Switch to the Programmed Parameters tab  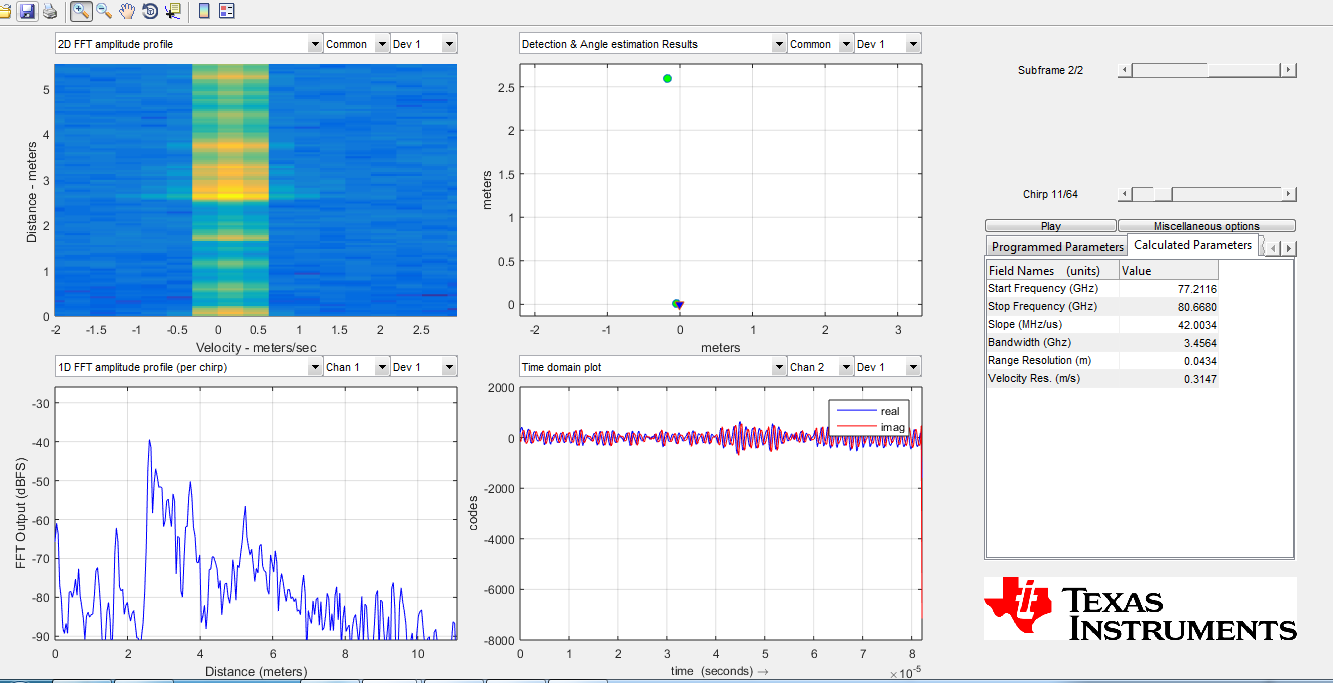click(1057, 247)
